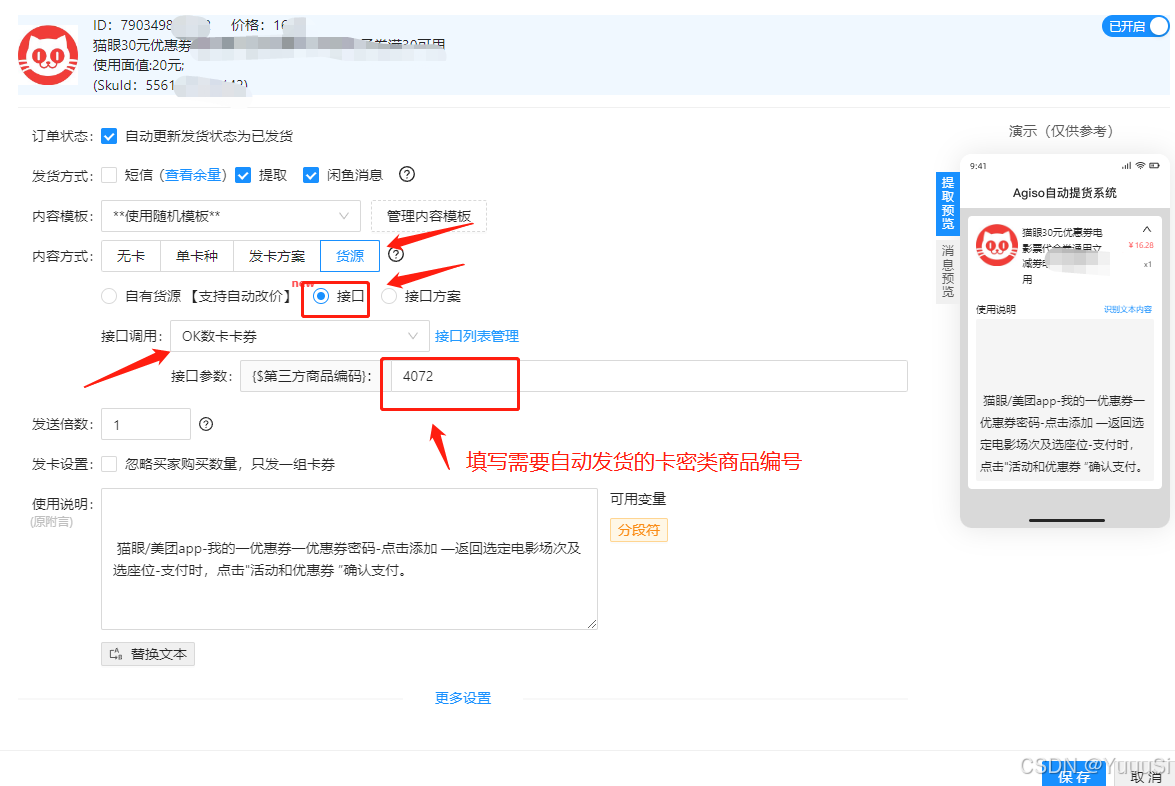Open the 查看余量 link
The image size is (1175, 786).
pos(193,175)
